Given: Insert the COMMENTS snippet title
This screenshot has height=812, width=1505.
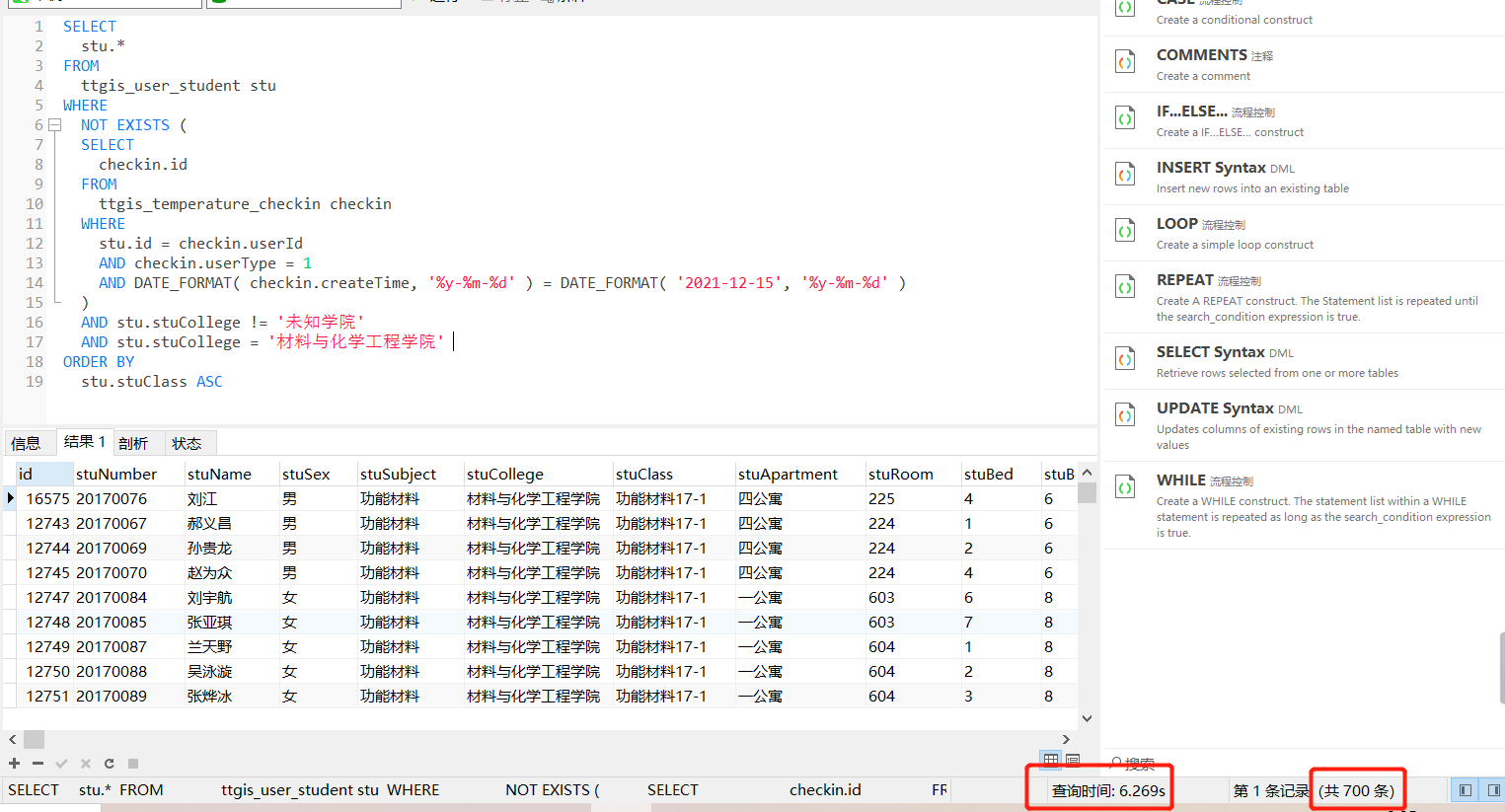Looking at the screenshot, I should [1201, 55].
